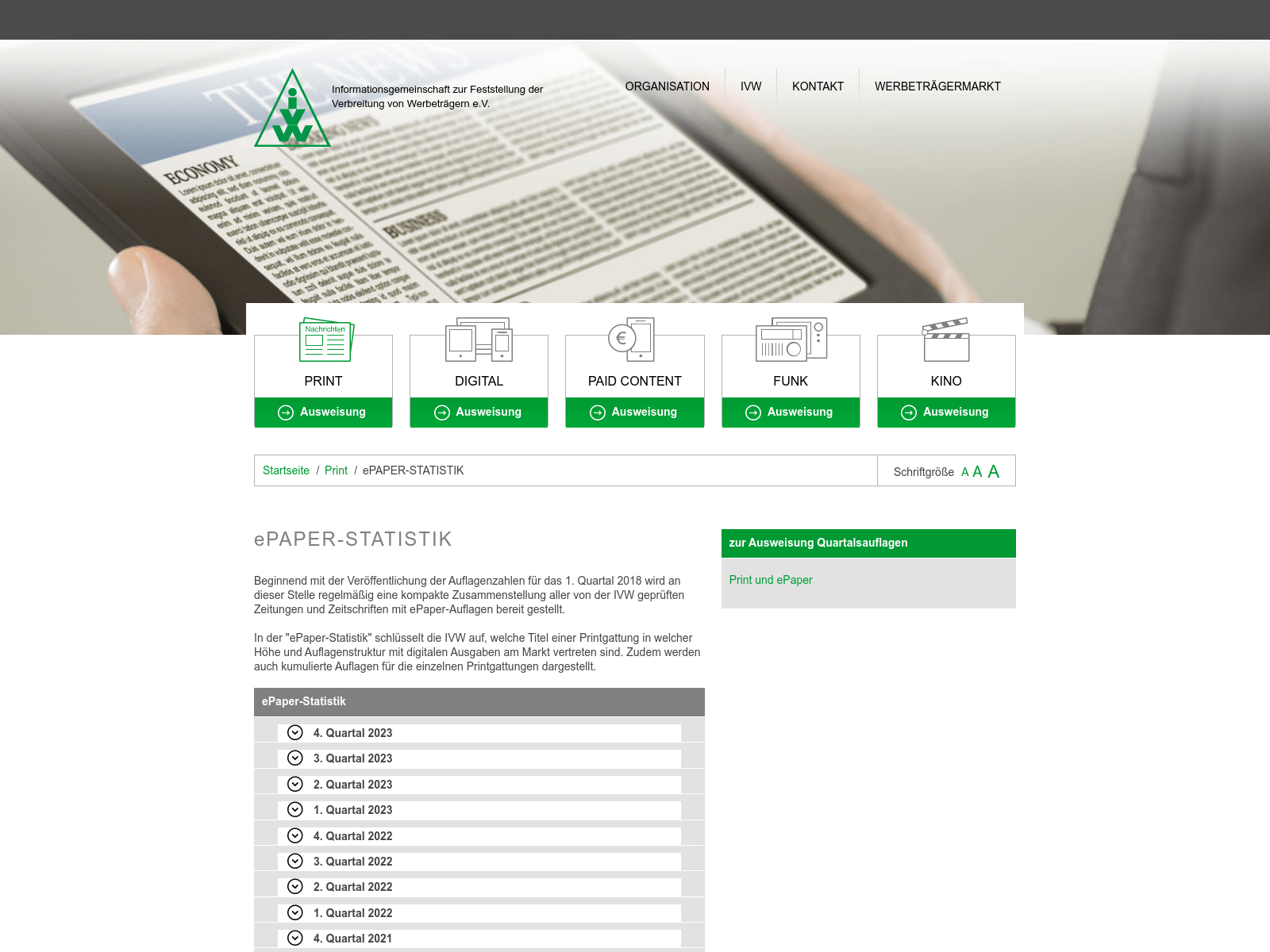This screenshot has height=952, width=1270.
Task: Expand the 3. Quartal 2023 row
Action: (479, 758)
